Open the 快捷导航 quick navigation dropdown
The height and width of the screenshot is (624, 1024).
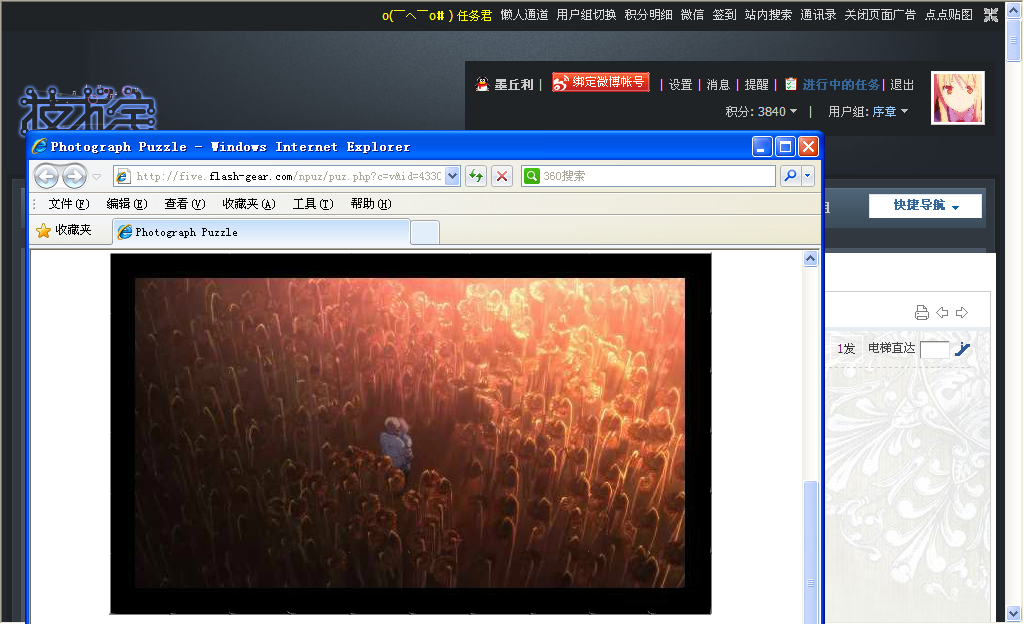click(x=925, y=206)
